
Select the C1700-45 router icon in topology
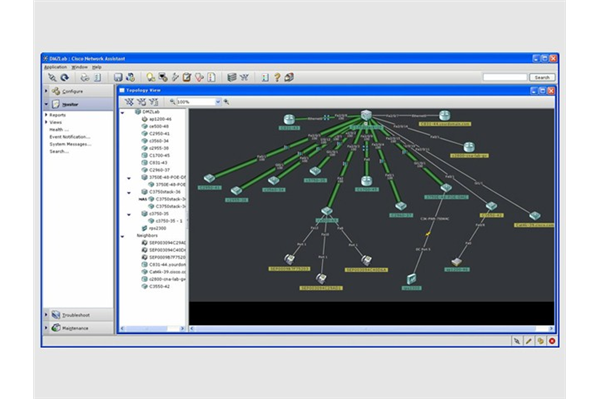coord(366,181)
